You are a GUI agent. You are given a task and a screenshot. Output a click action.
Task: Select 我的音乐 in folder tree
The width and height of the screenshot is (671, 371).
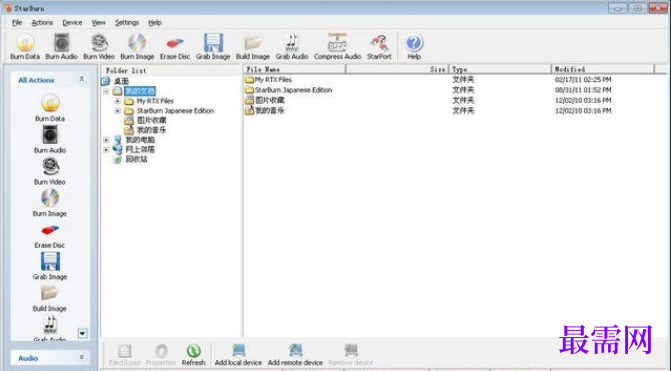tap(151, 130)
